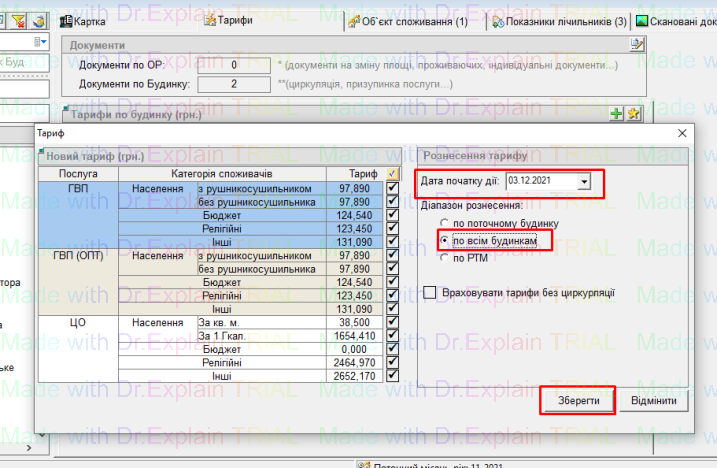Screen dimensions: 717x468
Task: Click the 1654,410 tariff value cell
Action: (x=357, y=337)
